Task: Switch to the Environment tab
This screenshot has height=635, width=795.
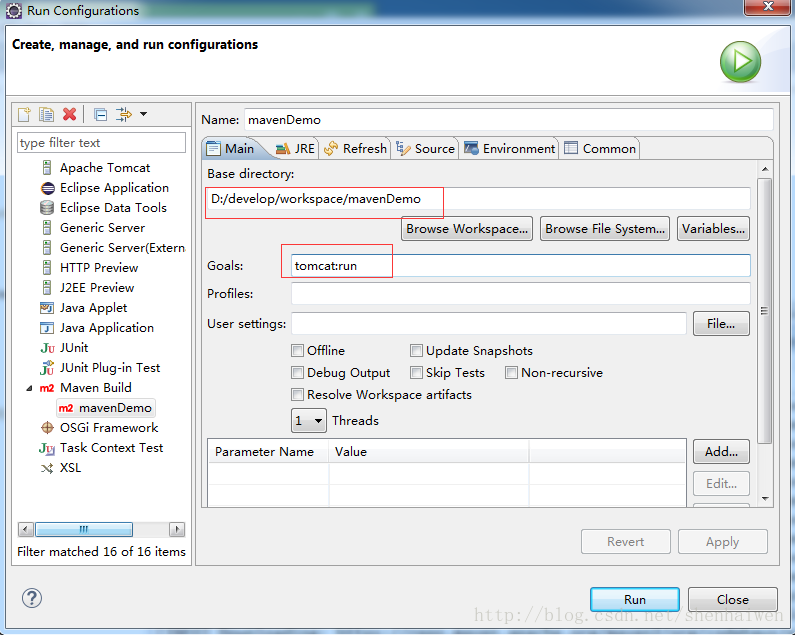Action: point(509,149)
